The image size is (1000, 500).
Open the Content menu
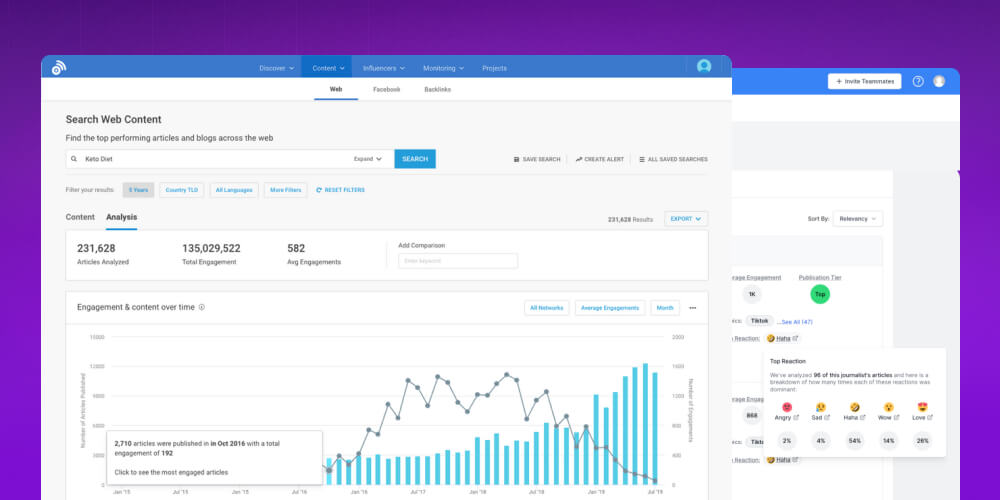(x=327, y=68)
